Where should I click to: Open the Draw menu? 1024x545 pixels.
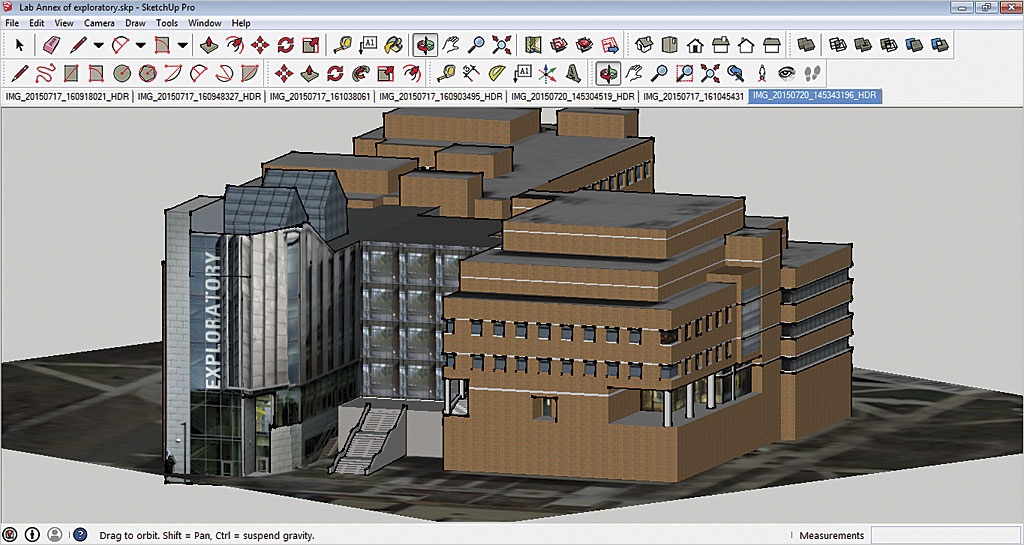tap(135, 23)
